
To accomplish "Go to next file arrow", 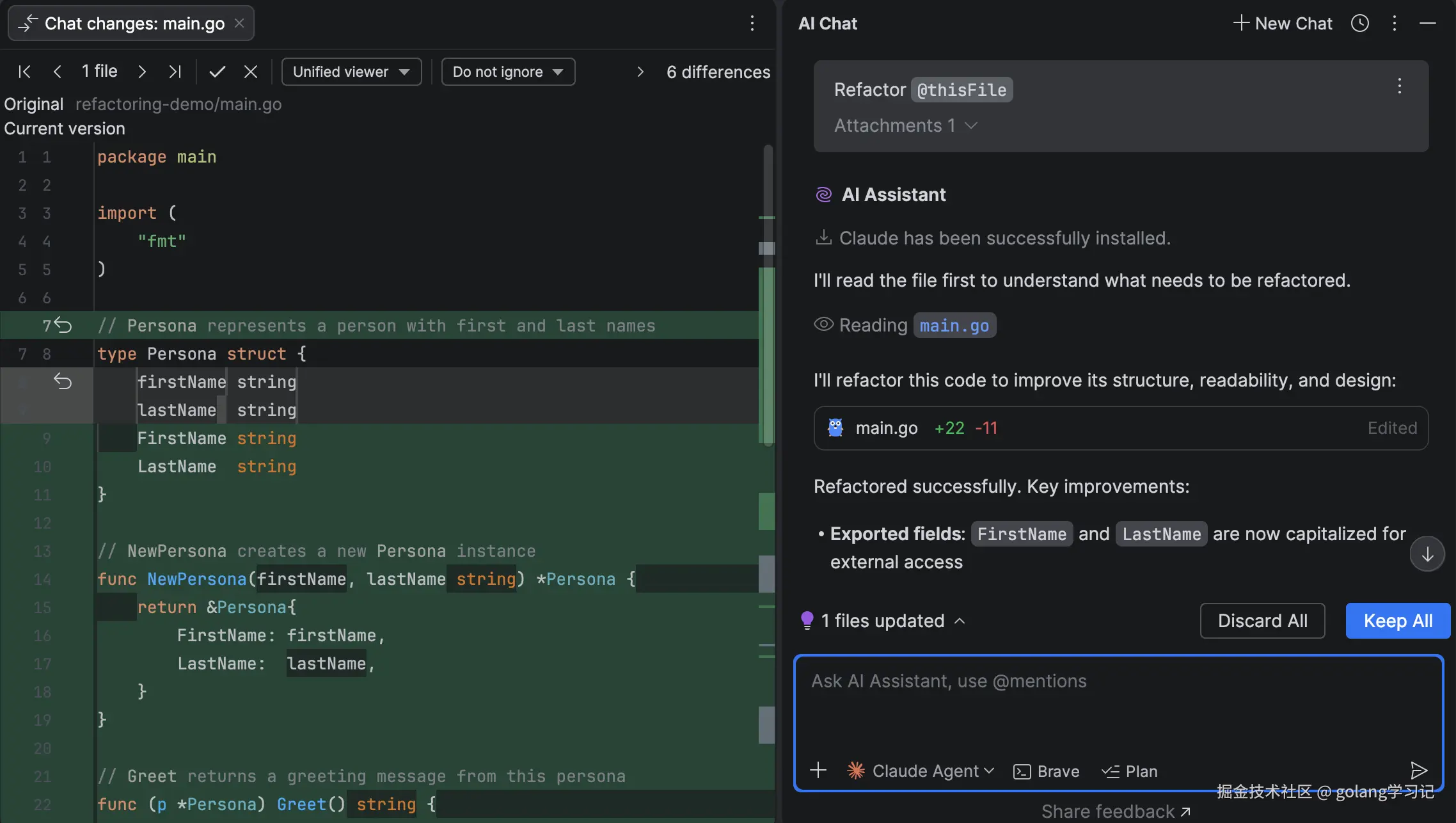I will 142,72.
